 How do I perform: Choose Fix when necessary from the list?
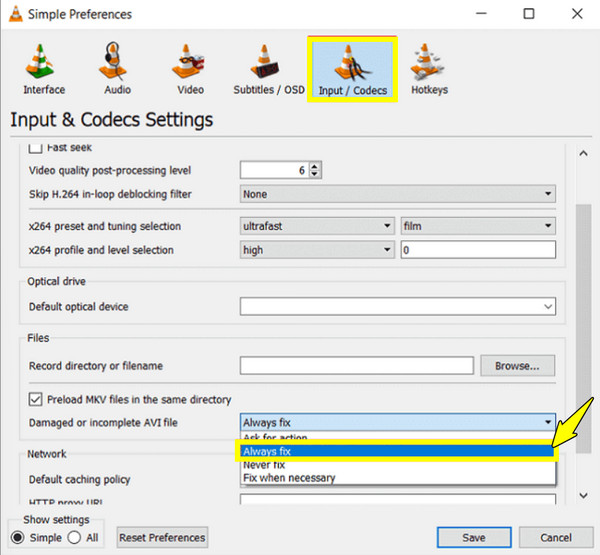click(x=398, y=478)
